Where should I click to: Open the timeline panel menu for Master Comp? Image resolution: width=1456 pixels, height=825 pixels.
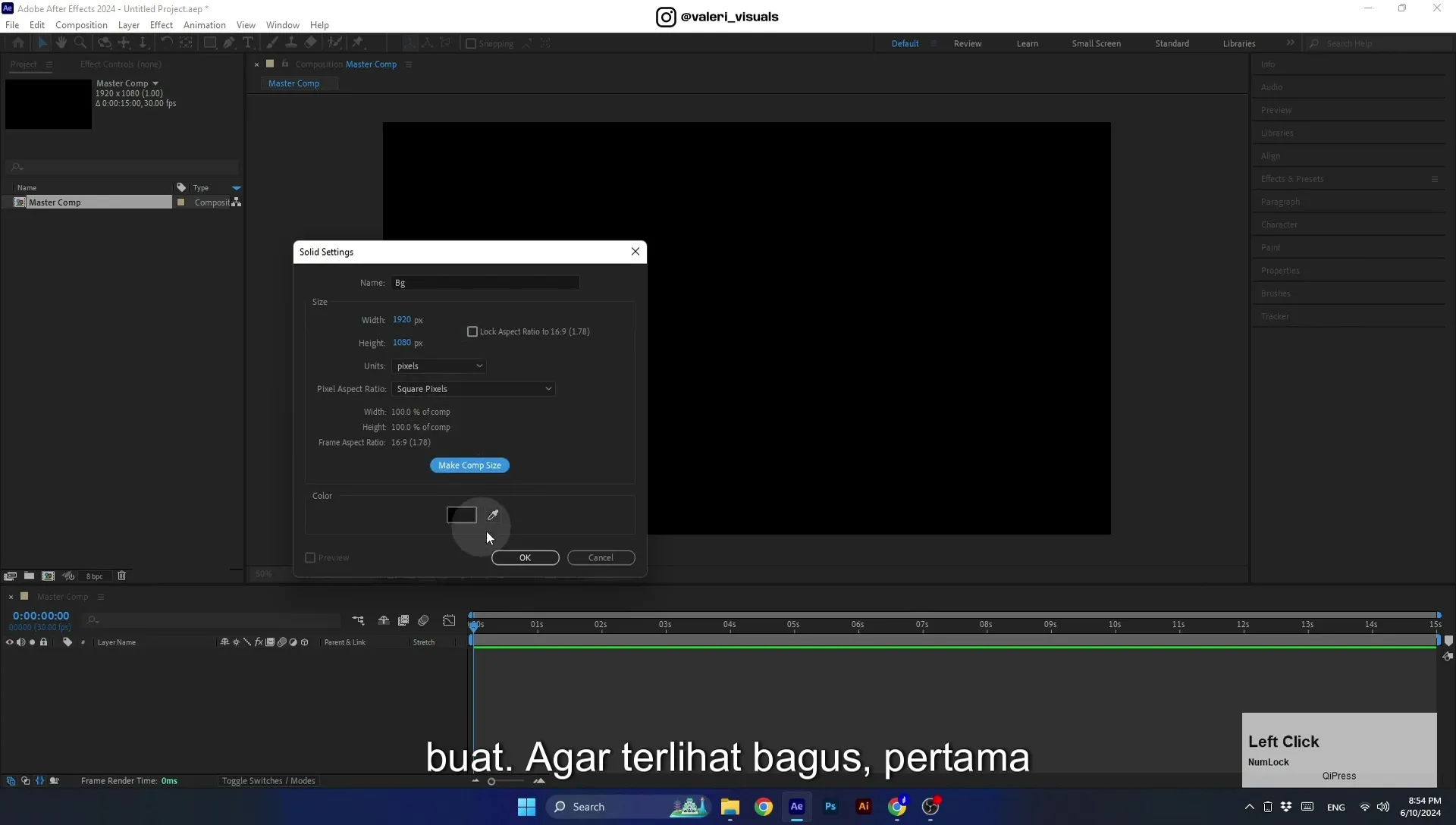(x=100, y=597)
